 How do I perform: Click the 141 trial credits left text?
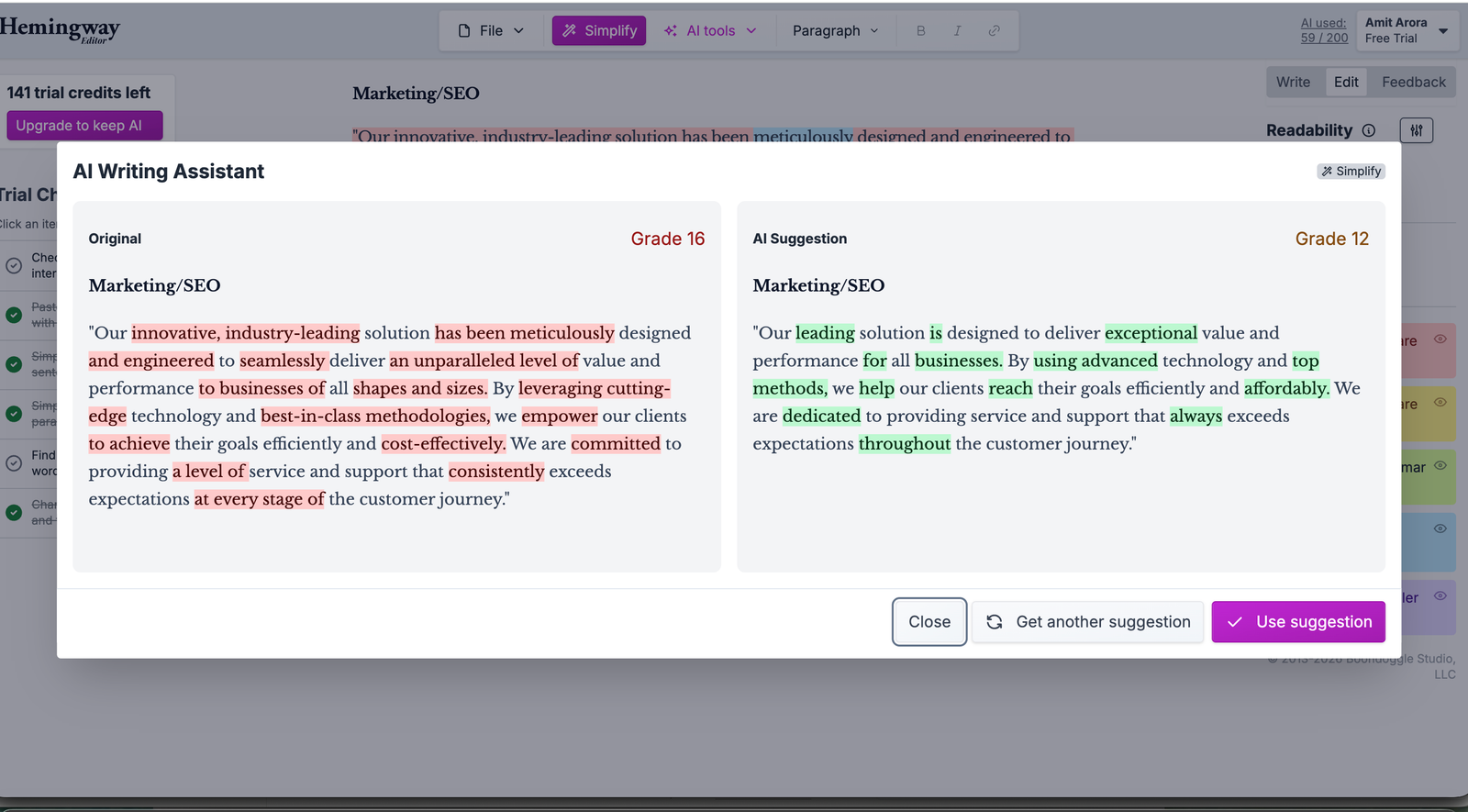pos(79,93)
